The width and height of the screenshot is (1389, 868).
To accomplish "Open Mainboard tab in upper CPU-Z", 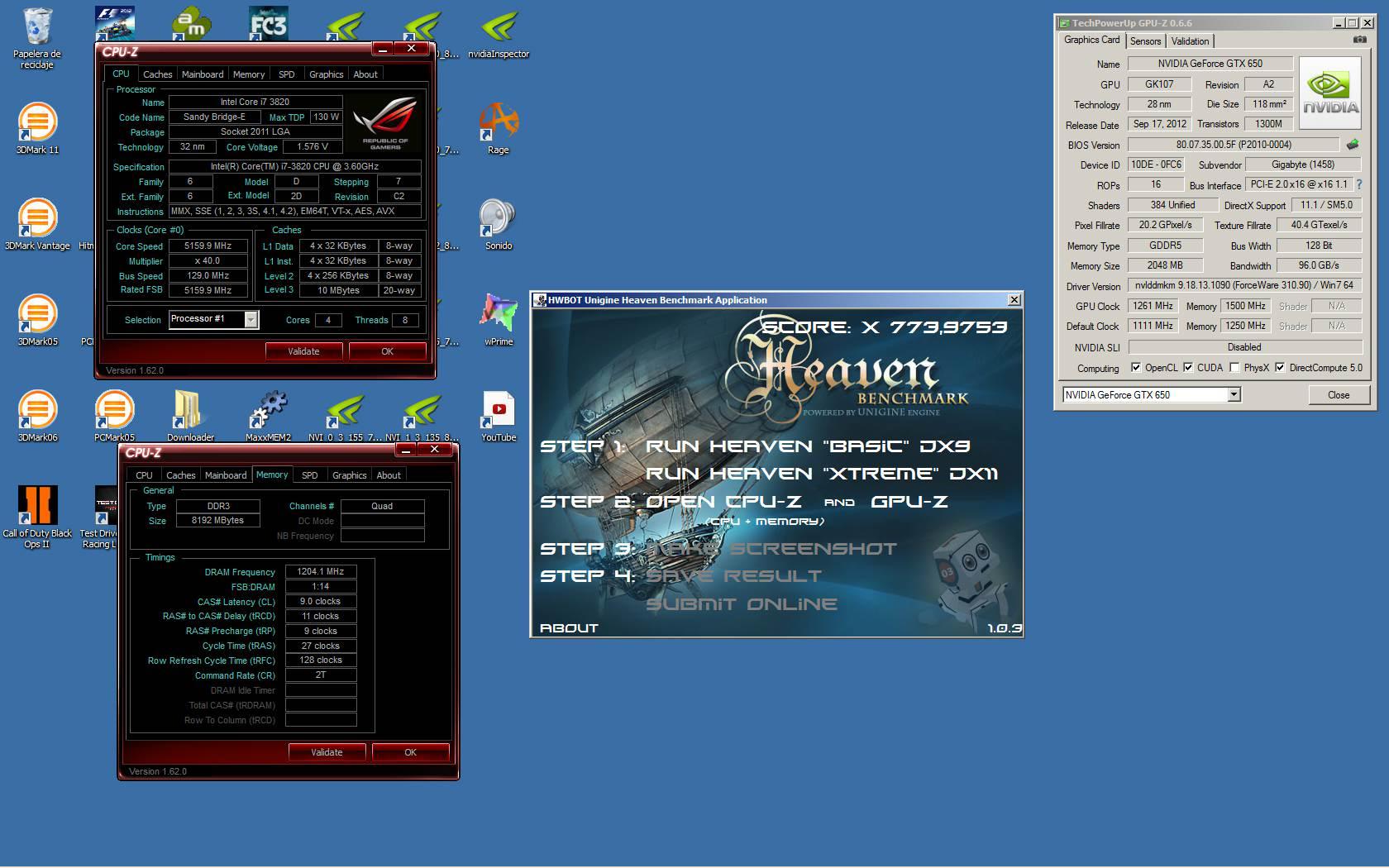I will point(203,74).
